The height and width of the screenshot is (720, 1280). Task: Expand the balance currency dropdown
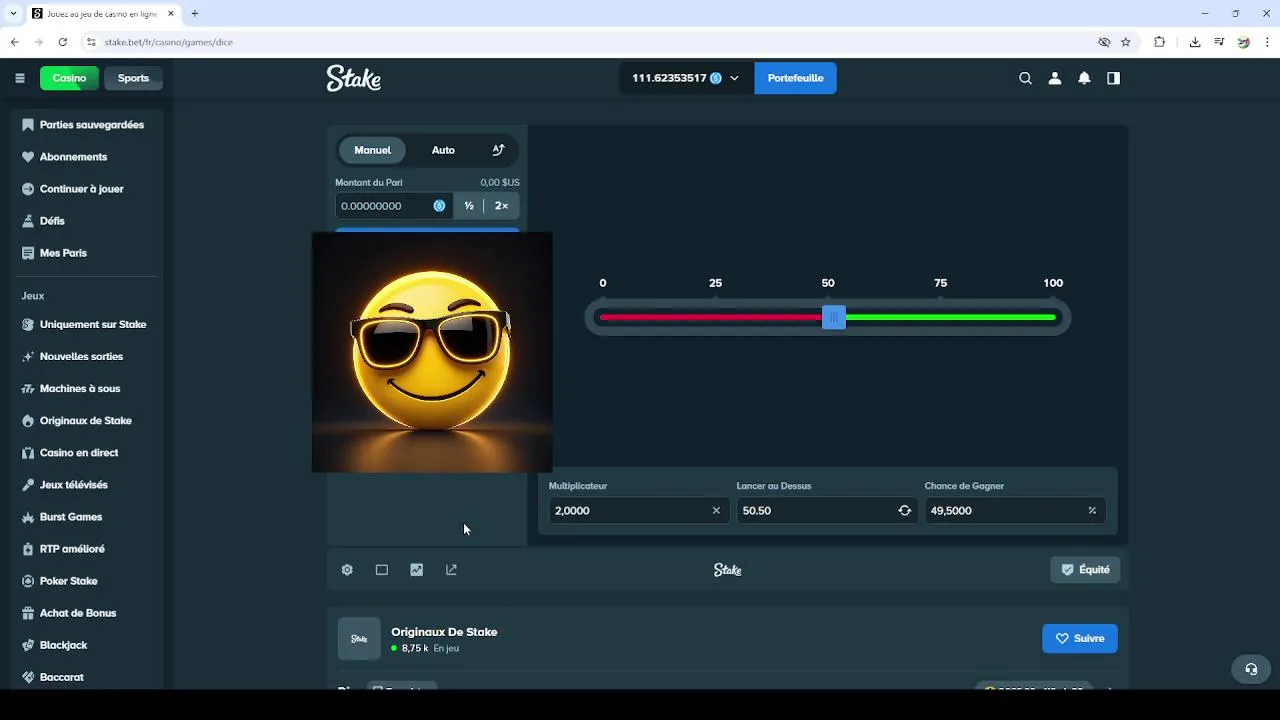[735, 78]
